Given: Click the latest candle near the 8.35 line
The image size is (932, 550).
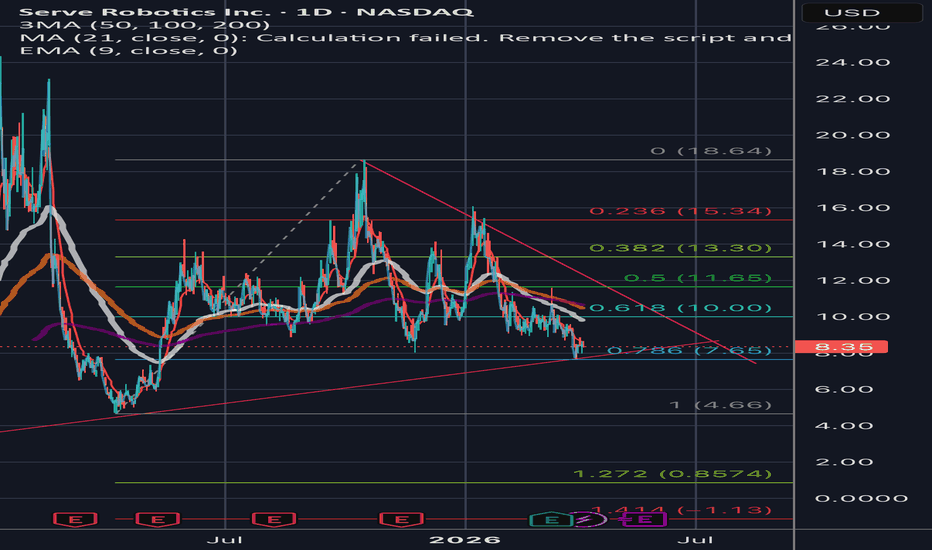Looking at the screenshot, I should coord(583,345).
